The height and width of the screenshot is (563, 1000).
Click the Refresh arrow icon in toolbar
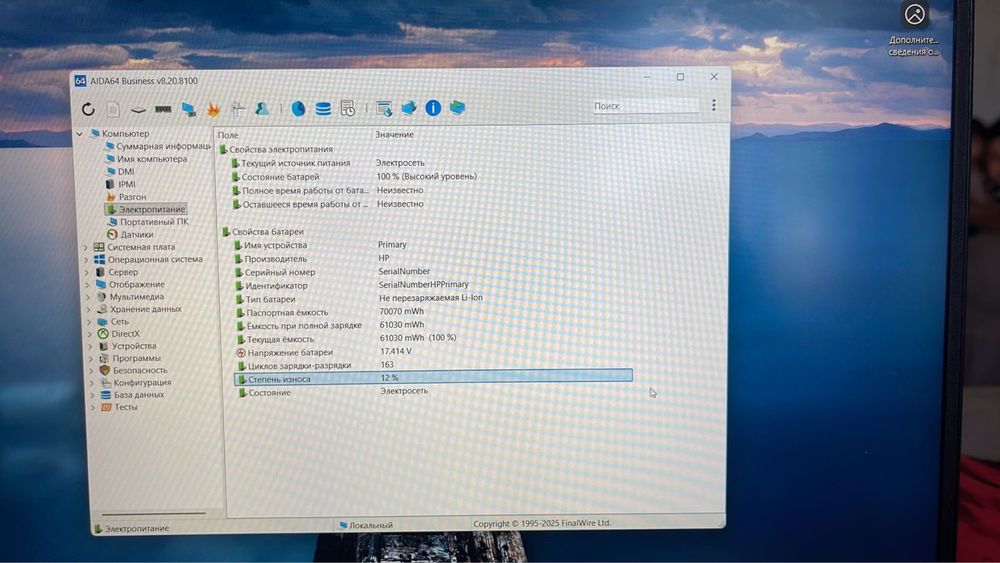88,109
